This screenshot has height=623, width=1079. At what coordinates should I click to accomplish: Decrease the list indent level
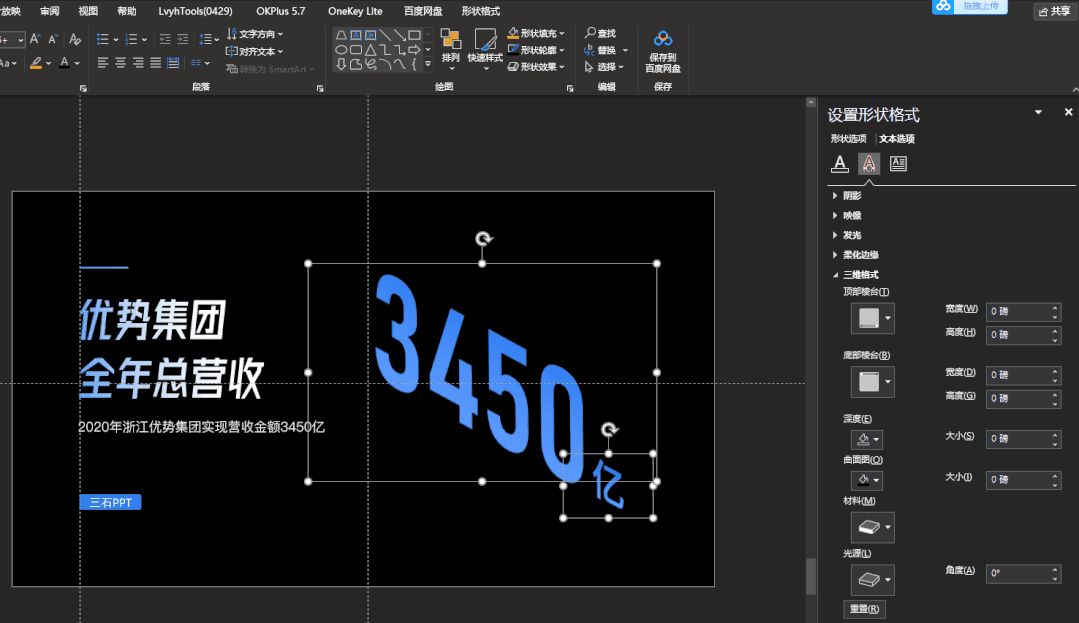[165, 39]
